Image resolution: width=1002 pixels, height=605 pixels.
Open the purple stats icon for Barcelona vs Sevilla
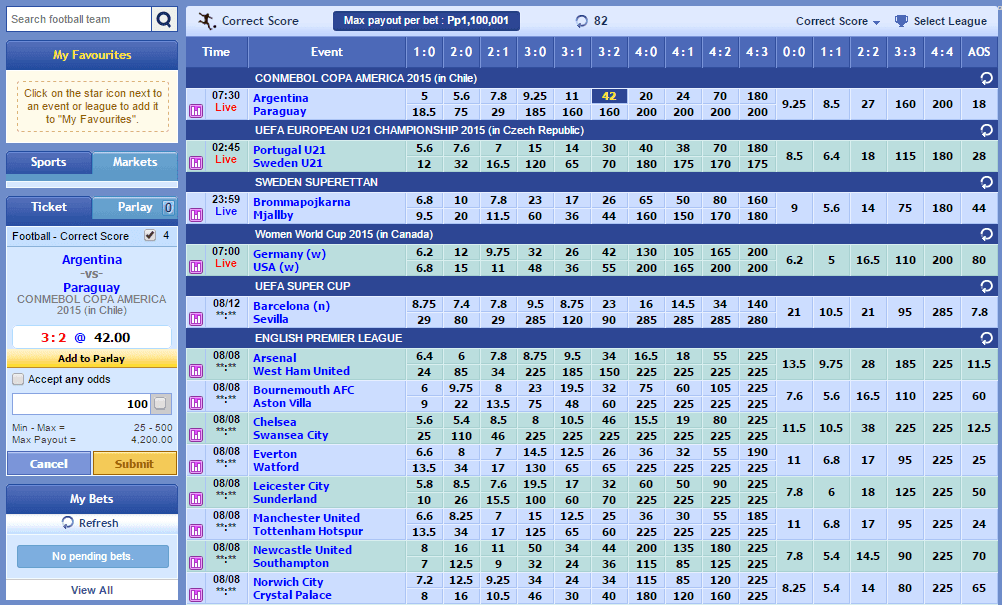point(196,319)
